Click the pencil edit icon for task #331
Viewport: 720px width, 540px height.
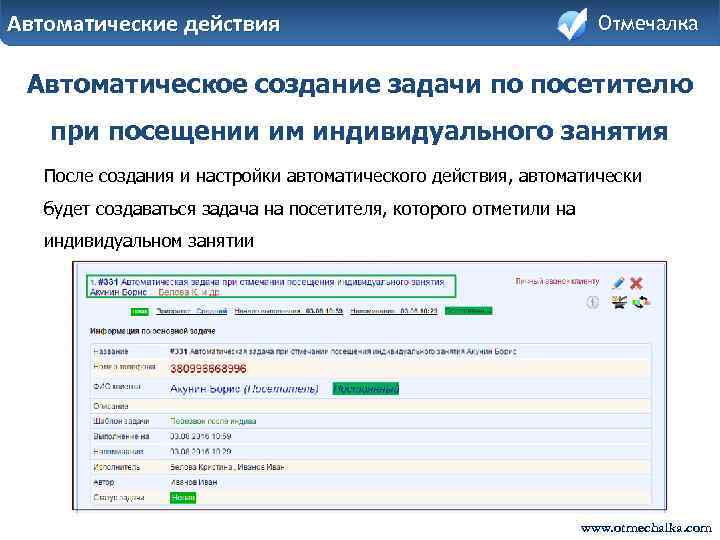(619, 283)
